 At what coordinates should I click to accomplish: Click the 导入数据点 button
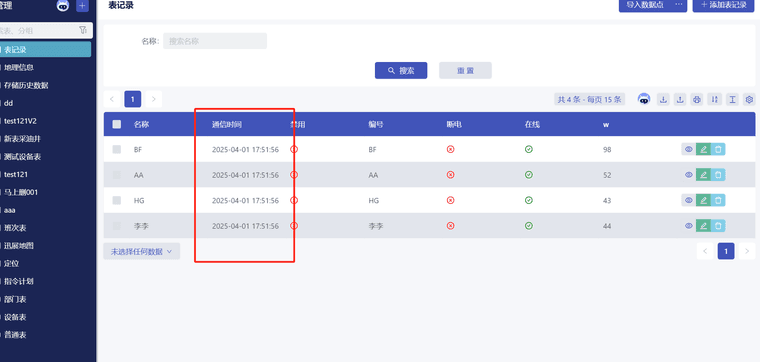645,4
